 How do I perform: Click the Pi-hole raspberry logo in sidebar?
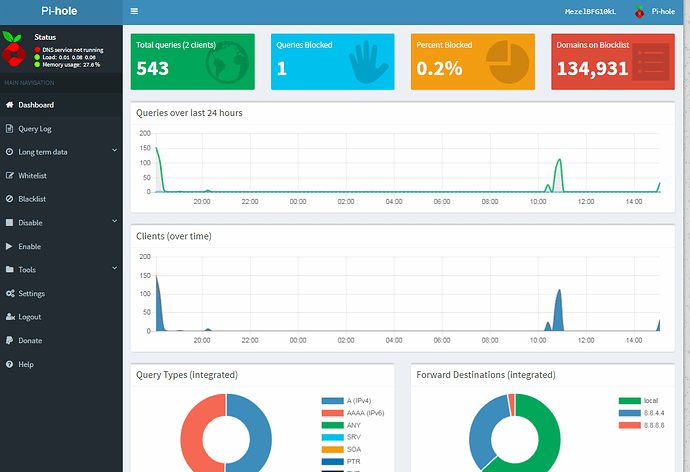(x=13, y=48)
